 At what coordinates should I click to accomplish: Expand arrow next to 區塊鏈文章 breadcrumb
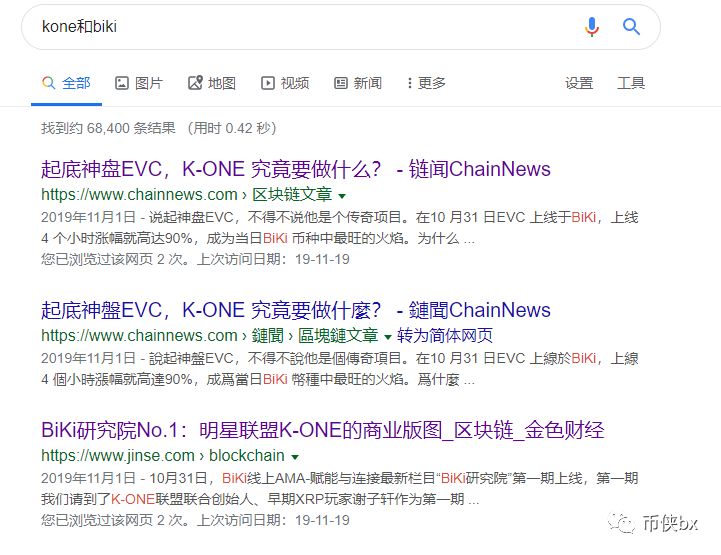pos(388,337)
